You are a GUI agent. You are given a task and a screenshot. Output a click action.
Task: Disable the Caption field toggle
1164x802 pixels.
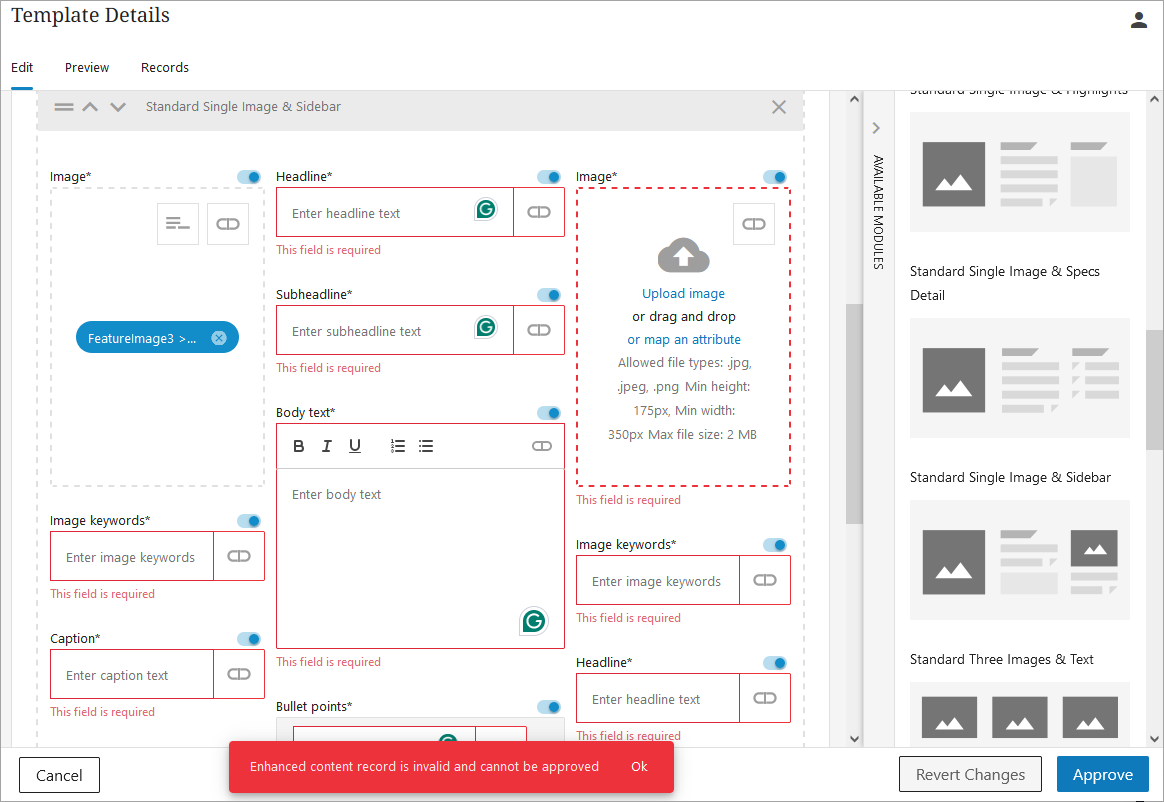coord(249,639)
